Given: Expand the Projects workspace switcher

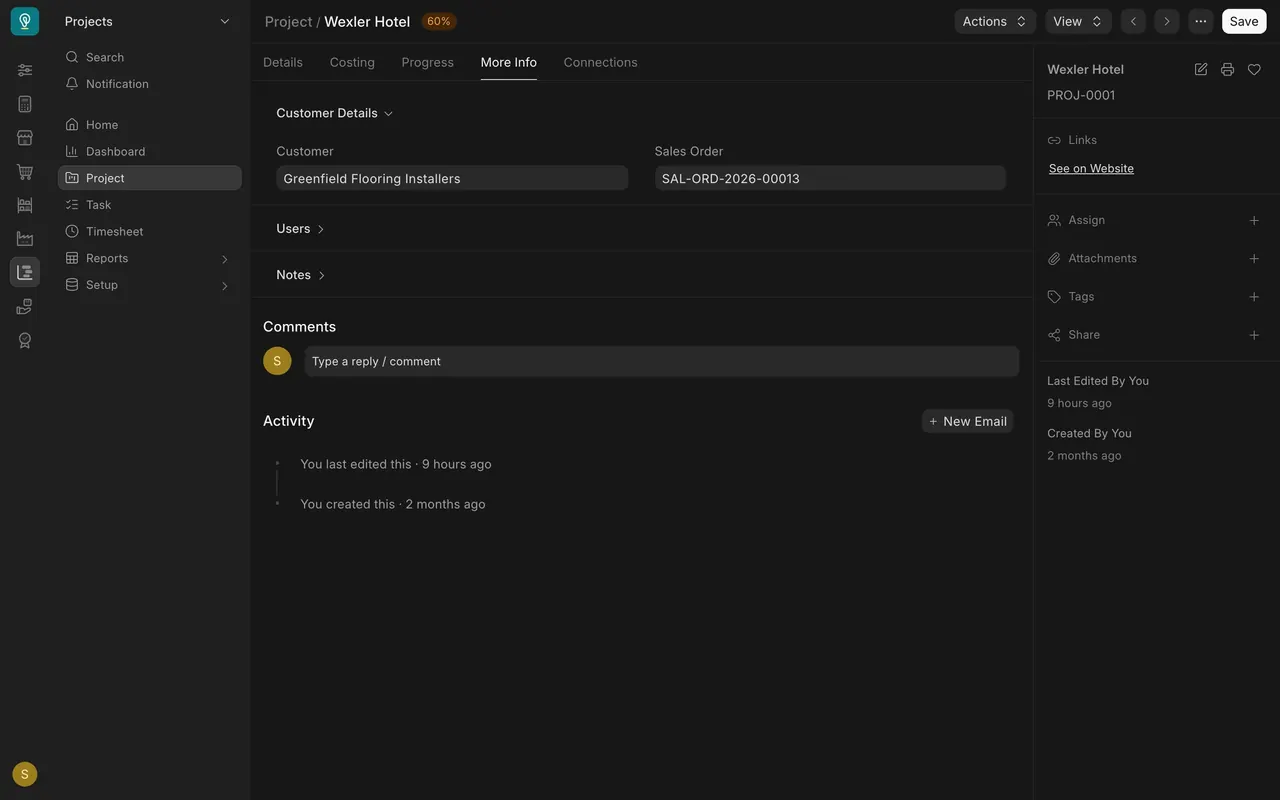Looking at the screenshot, I should [148, 21].
